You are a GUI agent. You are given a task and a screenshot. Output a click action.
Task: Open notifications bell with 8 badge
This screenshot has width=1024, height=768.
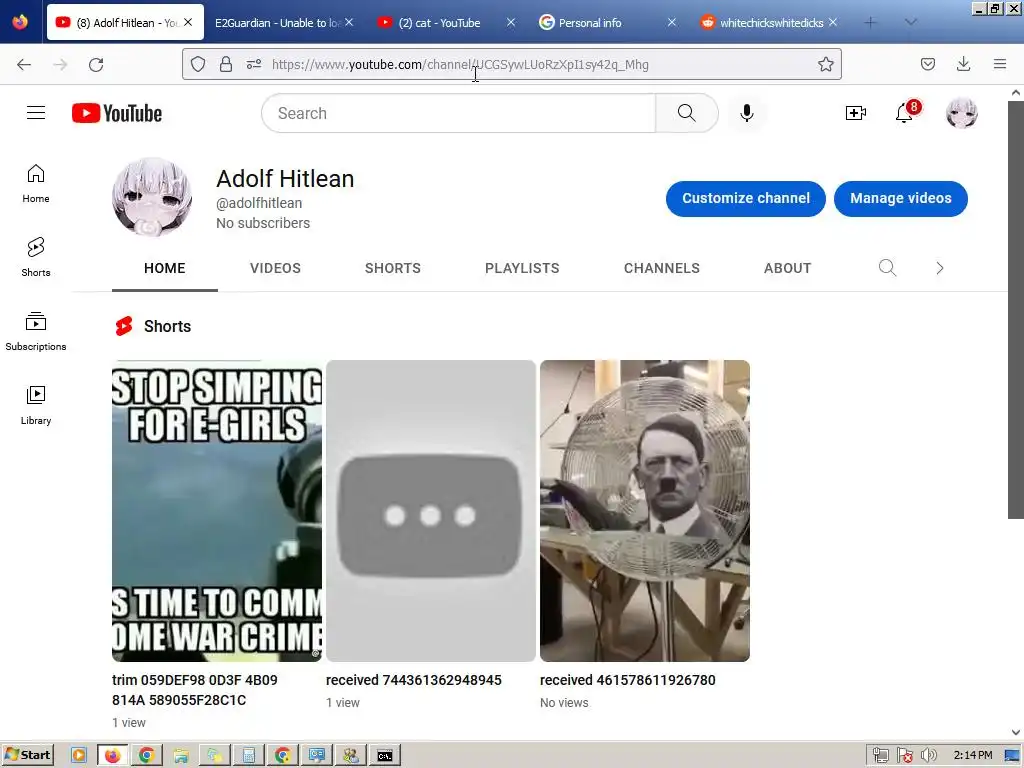click(x=906, y=112)
